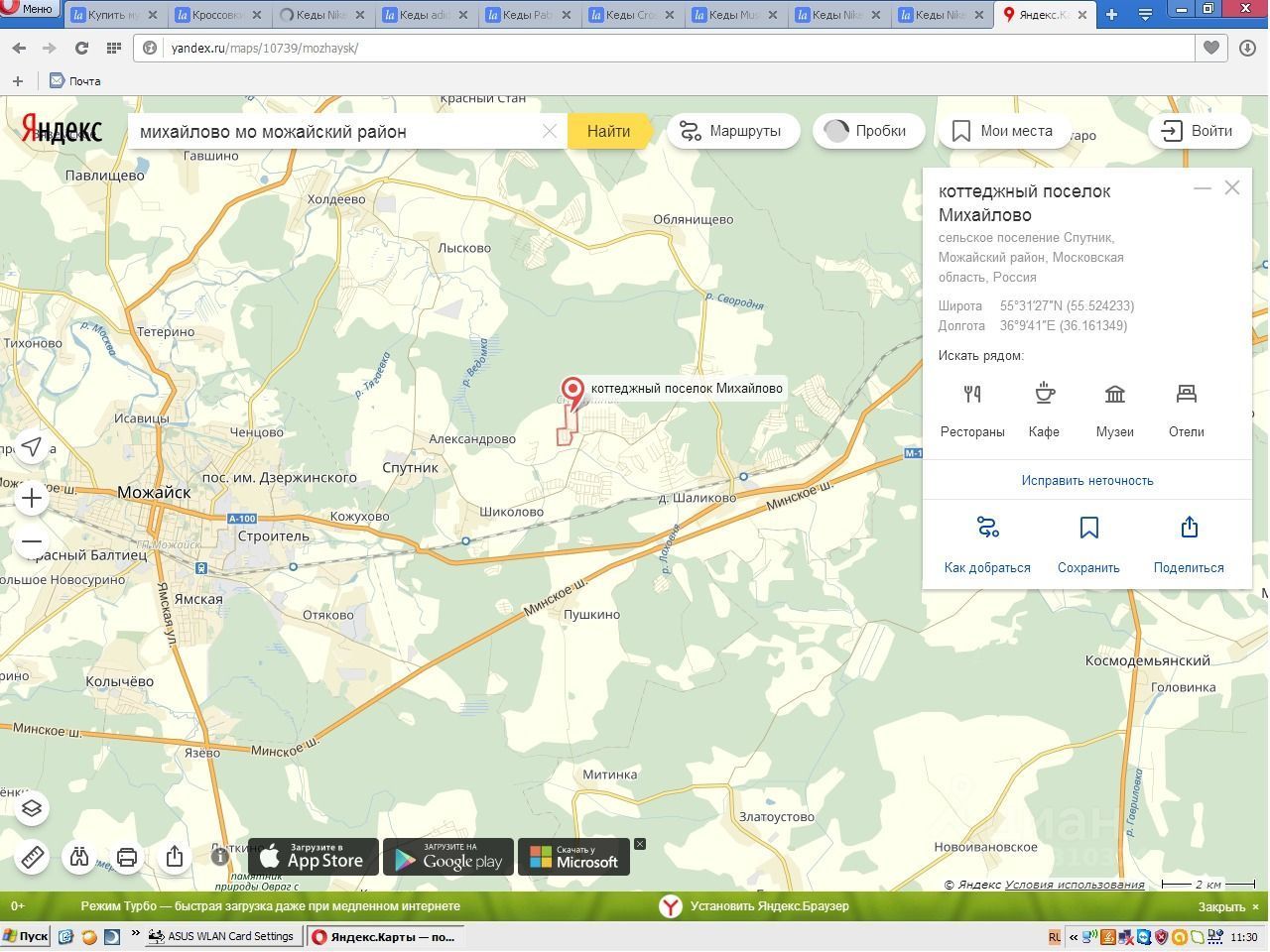Close the Яндекс.Карты browser tab
The width and height of the screenshot is (1270, 952).
click(x=1082, y=15)
